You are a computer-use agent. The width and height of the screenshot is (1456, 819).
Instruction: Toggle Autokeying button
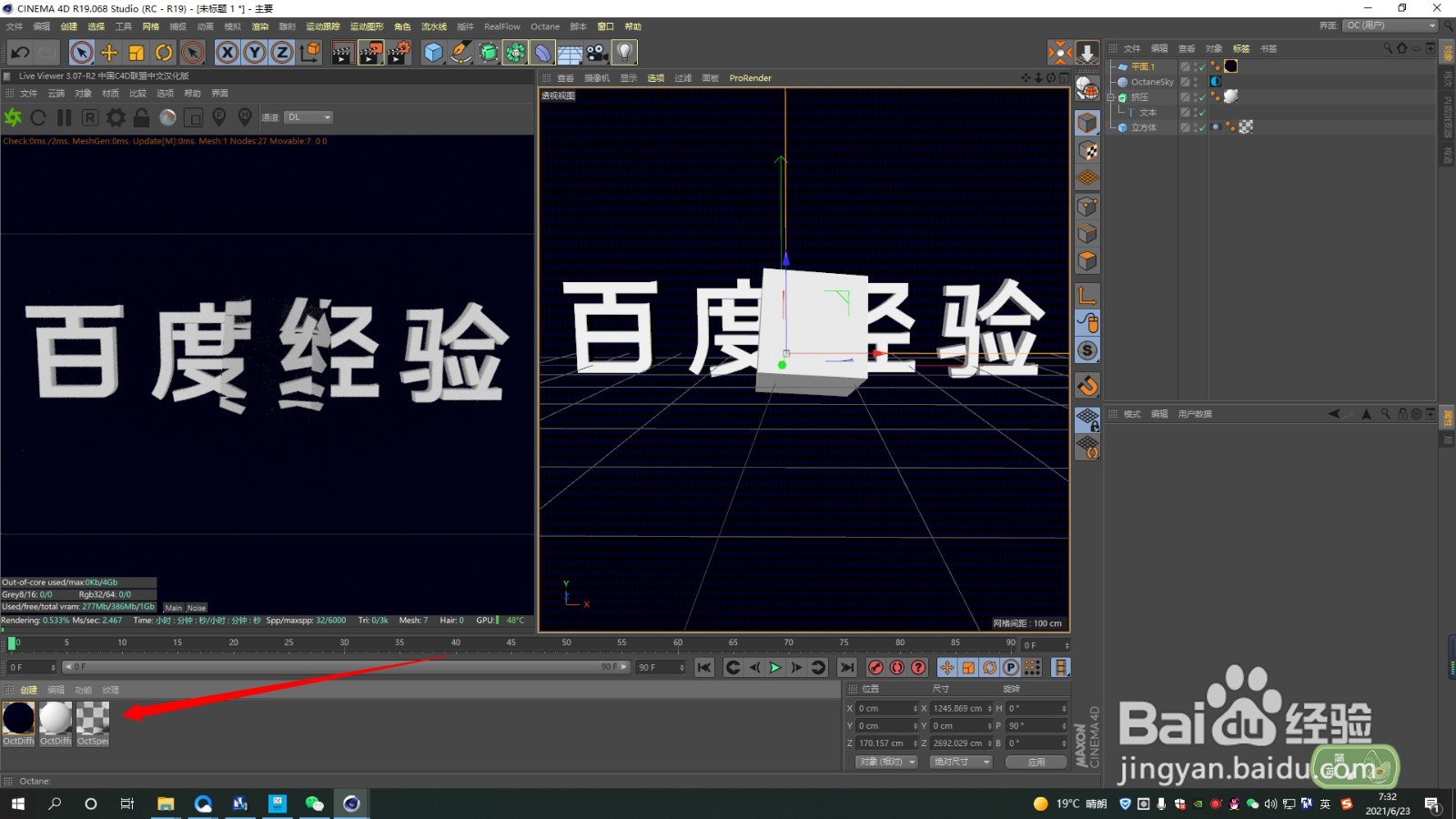[897, 668]
